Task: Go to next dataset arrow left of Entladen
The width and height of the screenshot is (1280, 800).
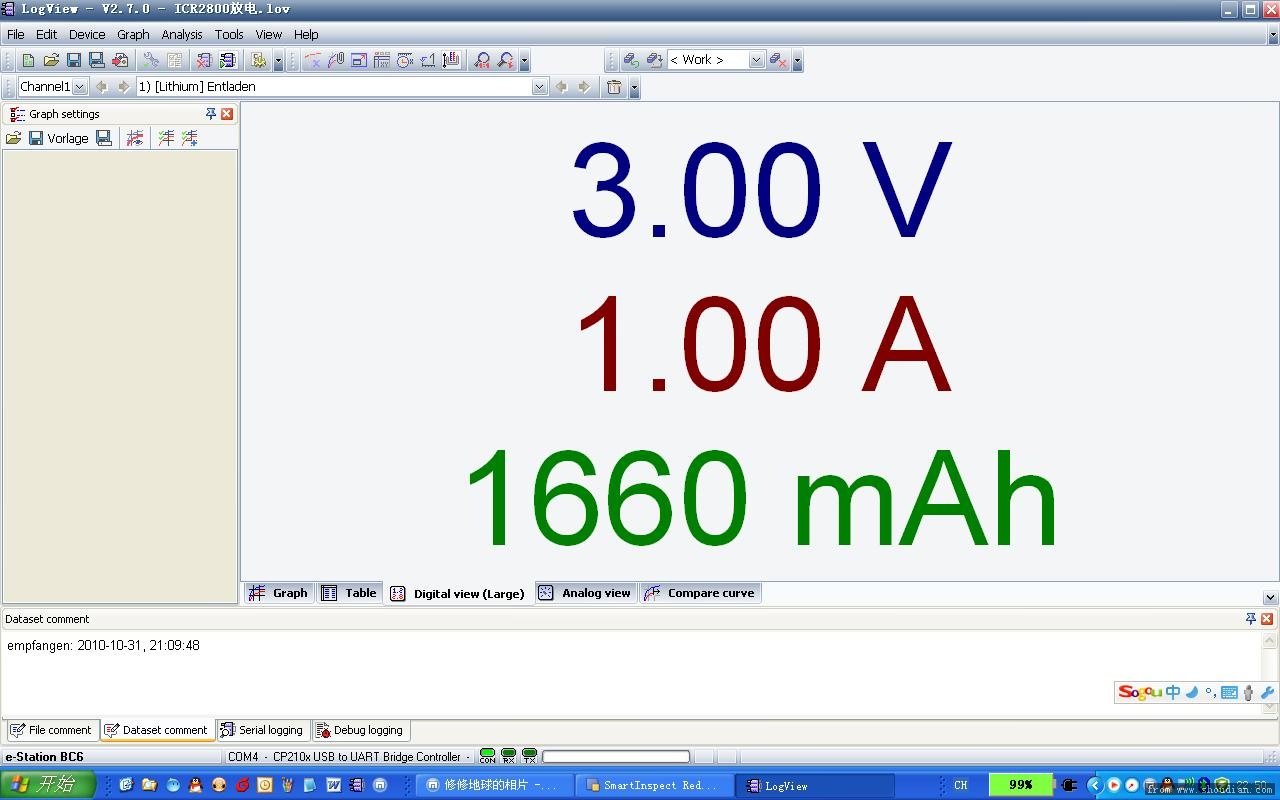Action: pyautogui.click(x=124, y=87)
